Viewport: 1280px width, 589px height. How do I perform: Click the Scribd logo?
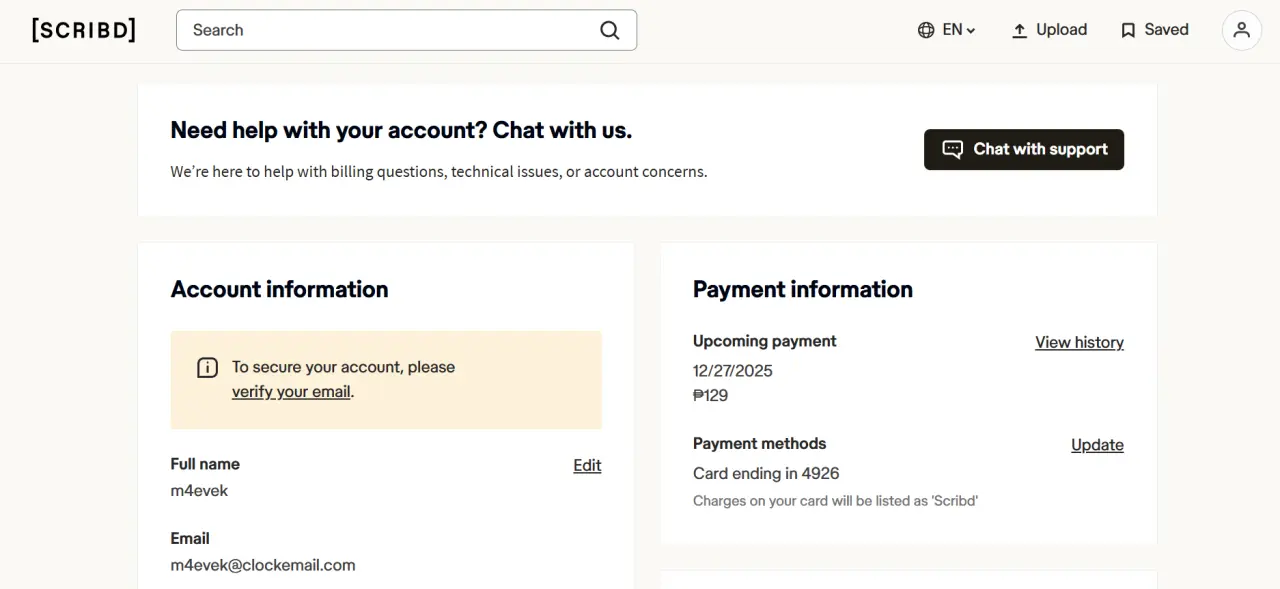click(84, 30)
